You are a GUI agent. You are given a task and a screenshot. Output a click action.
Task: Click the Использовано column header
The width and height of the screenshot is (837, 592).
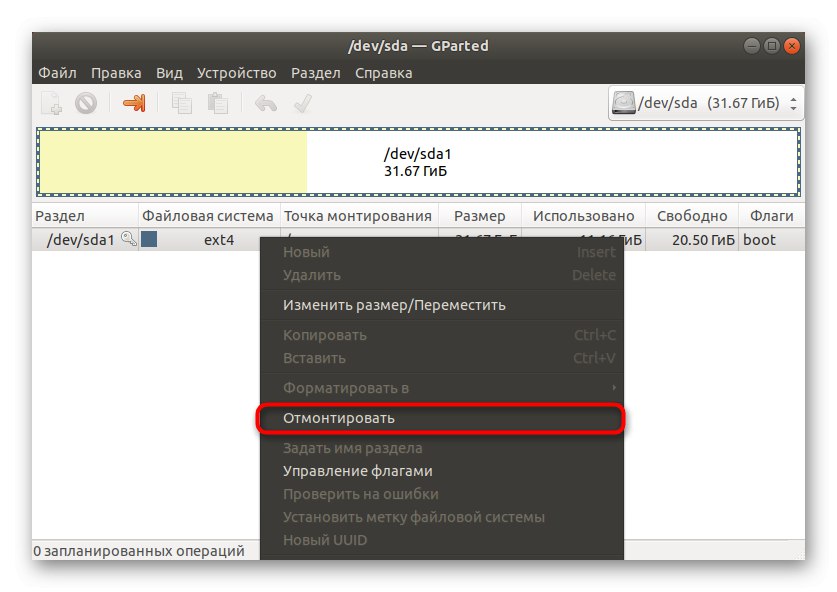click(583, 216)
